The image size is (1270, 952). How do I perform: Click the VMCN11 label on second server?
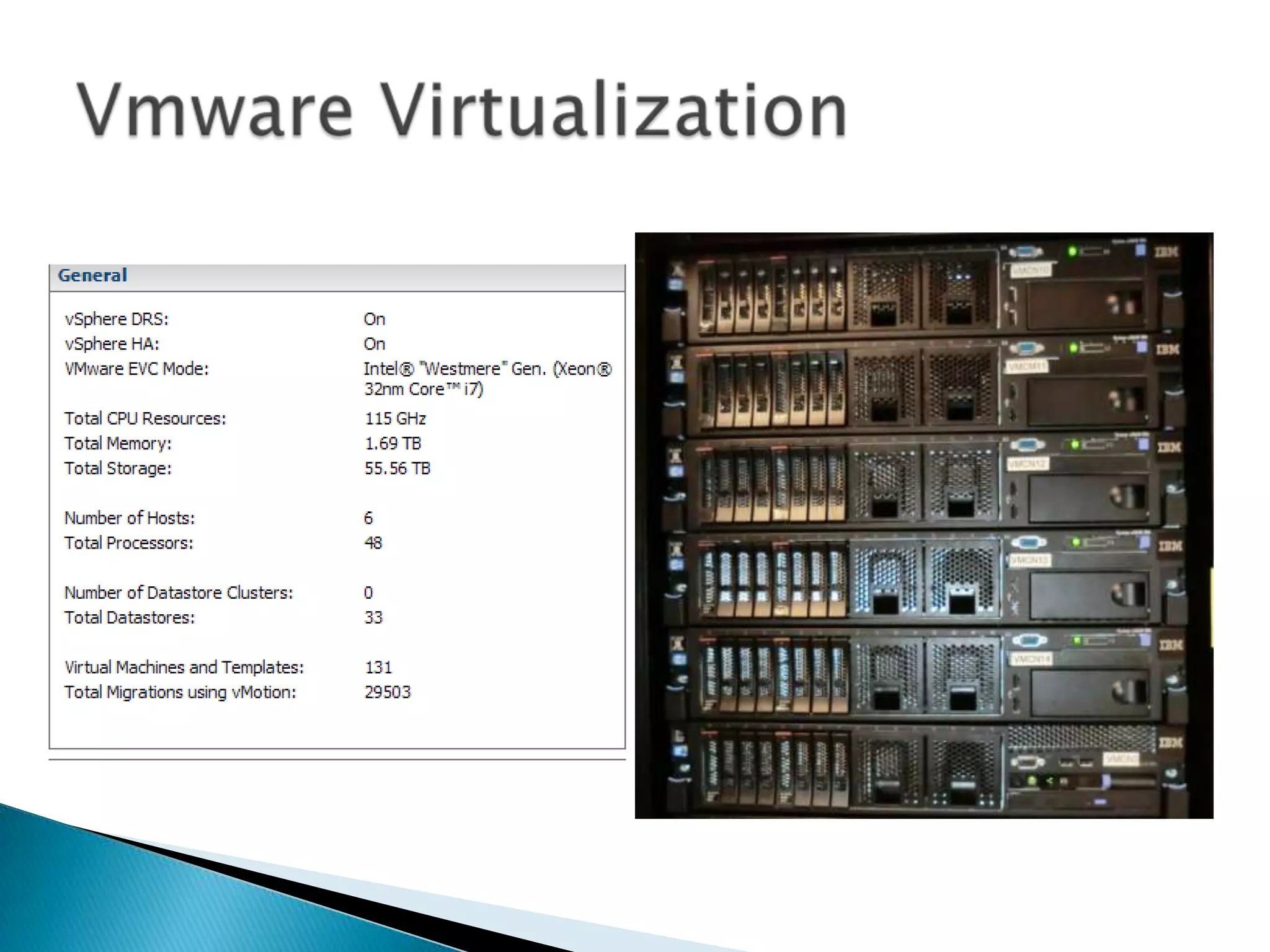[1028, 367]
